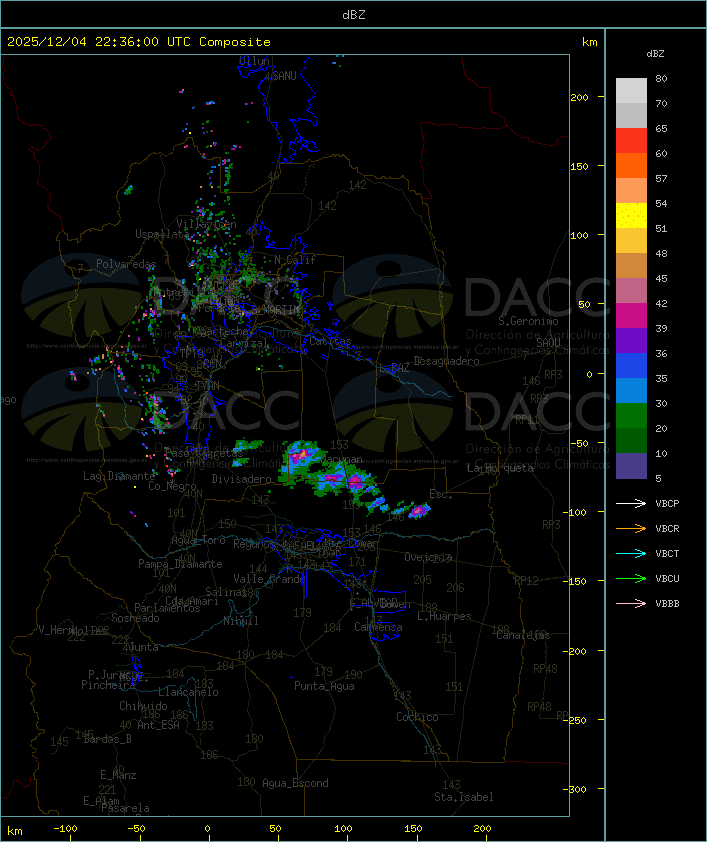Pick the green swatch between 30 and 20
This screenshot has width=707, height=842.
click(x=631, y=416)
